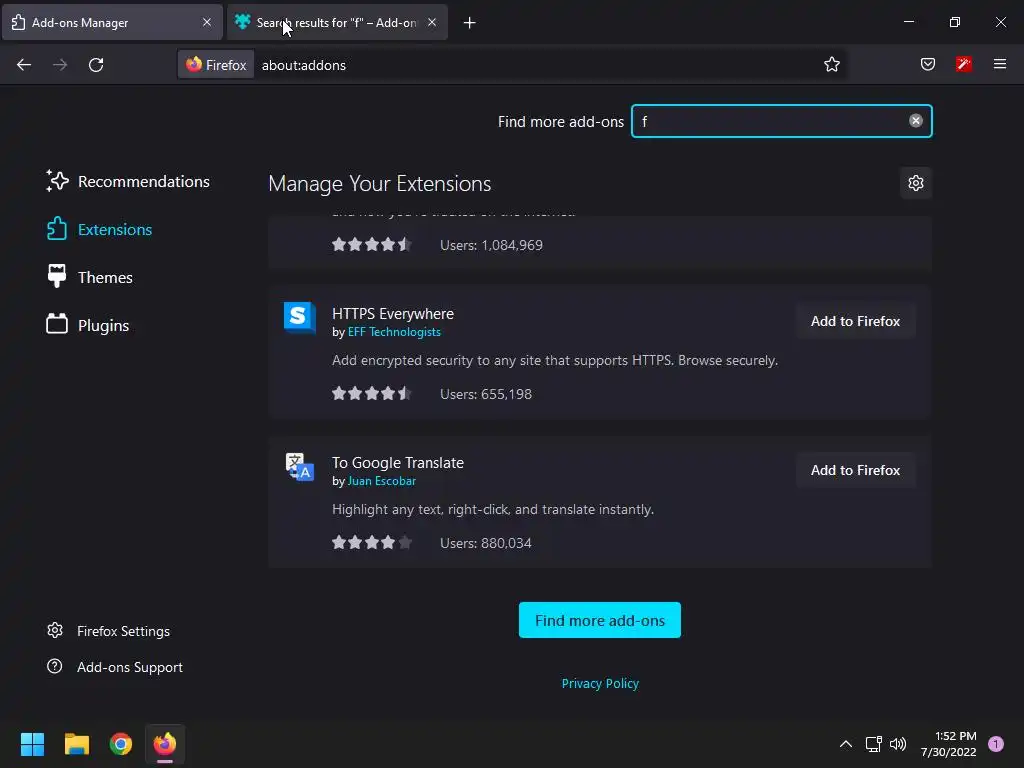Screen dimensions: 1024x768
Task: Click the Manage Your Extensions heading
Action: (x=379, y=184)
